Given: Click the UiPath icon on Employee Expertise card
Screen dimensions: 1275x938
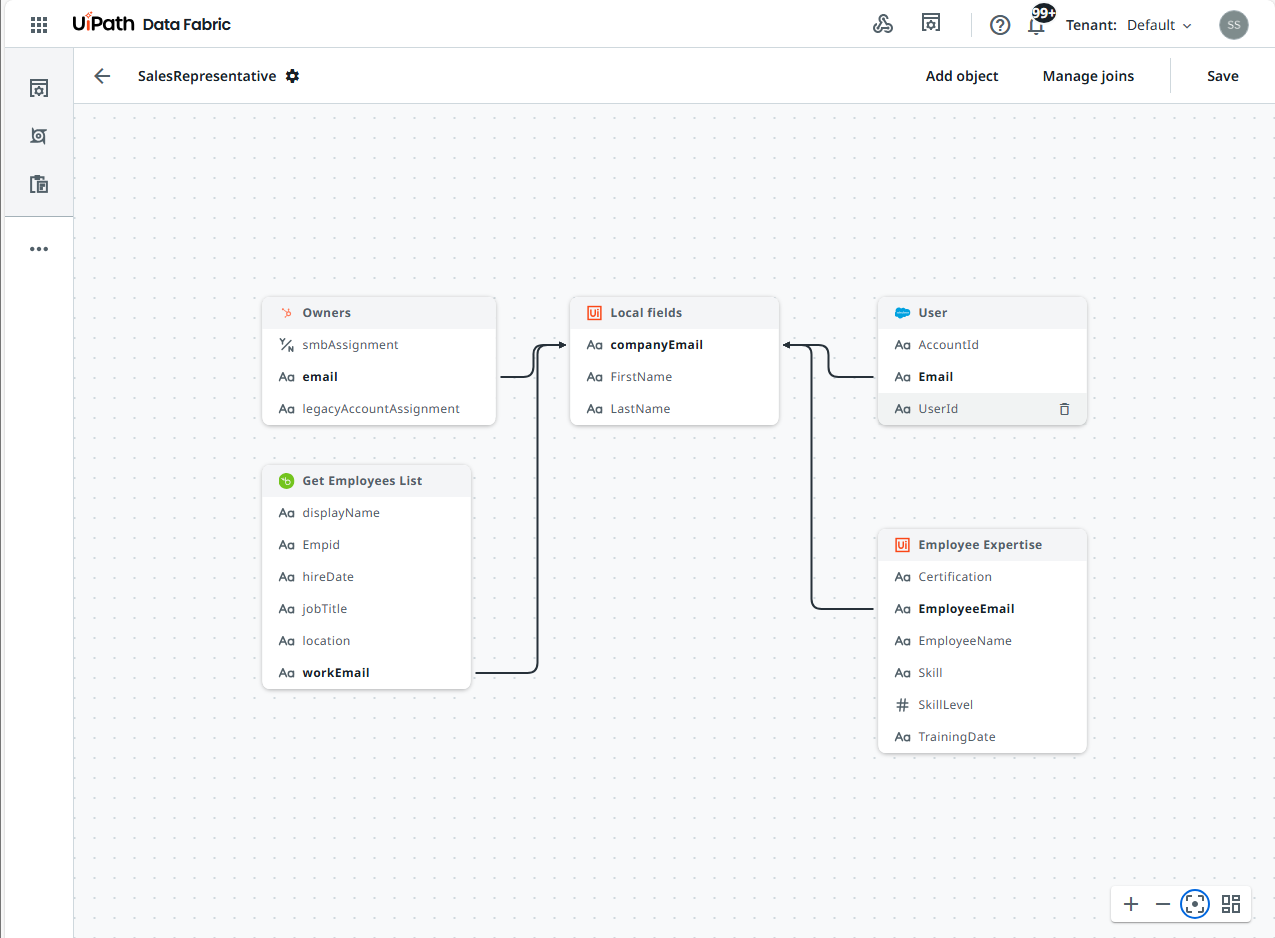Looking at the screenshot, I should (x=902, y=545).
